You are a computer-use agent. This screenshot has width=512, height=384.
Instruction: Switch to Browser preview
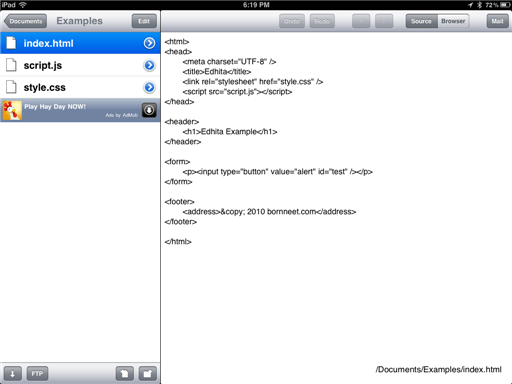tap(453, 21)
